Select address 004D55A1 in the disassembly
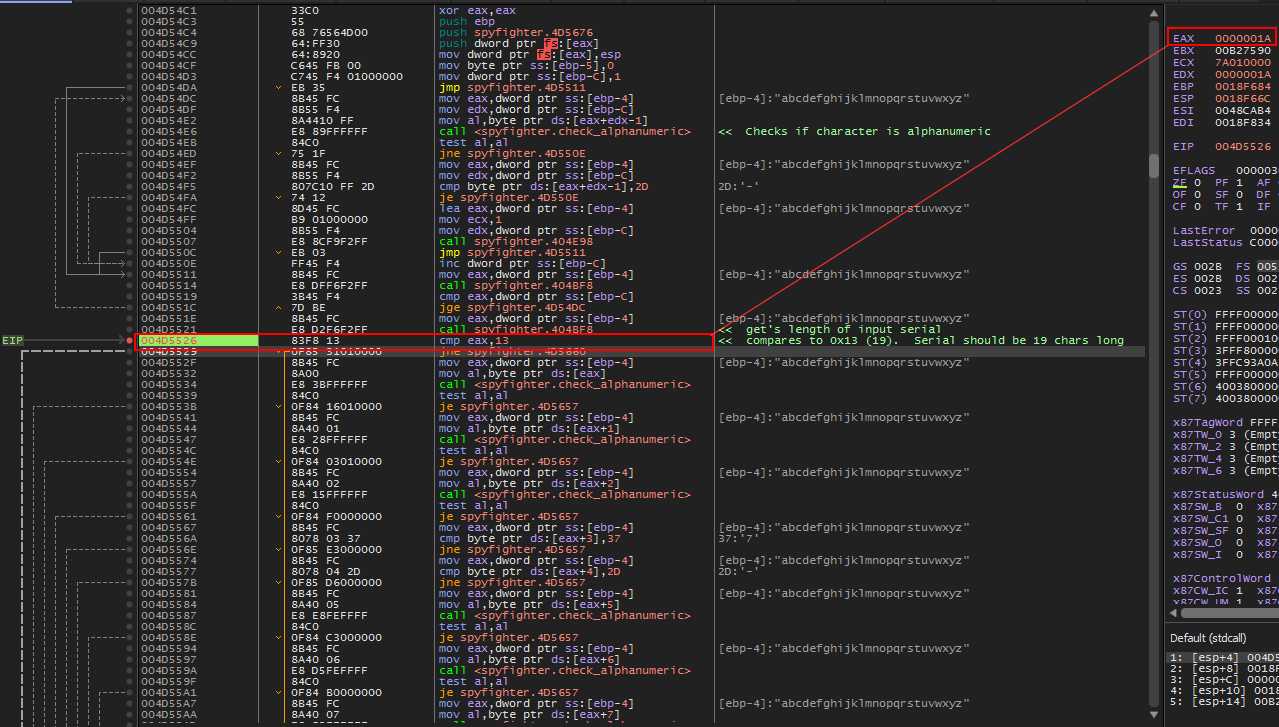The height and width of the screenshot is (727, 1279). [x=169, y=692]
